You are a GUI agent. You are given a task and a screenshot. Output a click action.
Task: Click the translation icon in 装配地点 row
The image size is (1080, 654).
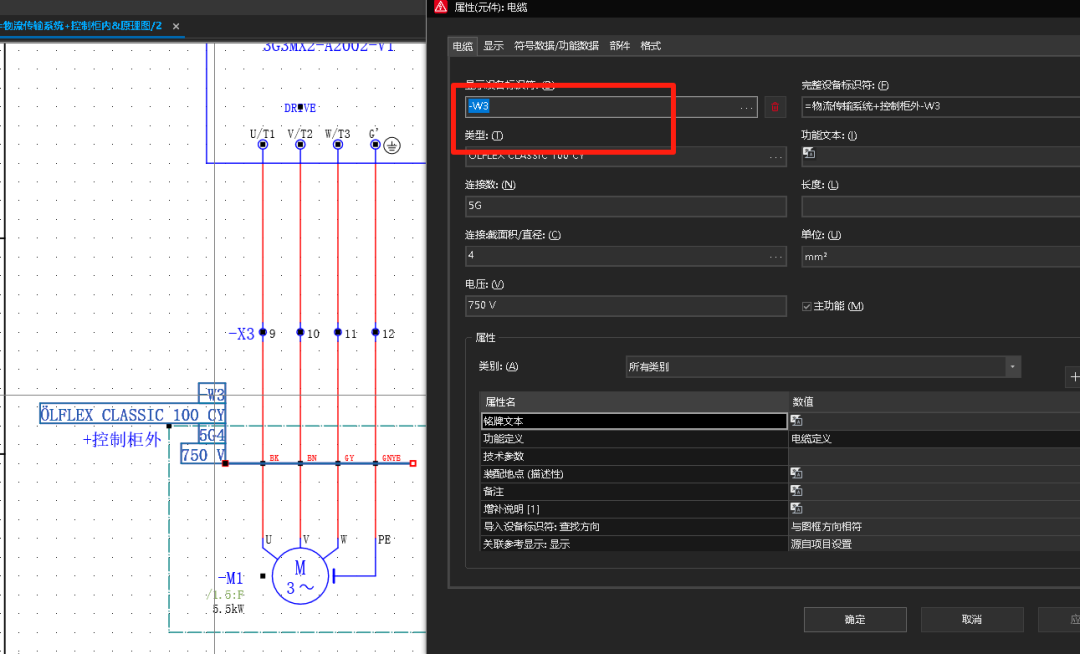796,473
